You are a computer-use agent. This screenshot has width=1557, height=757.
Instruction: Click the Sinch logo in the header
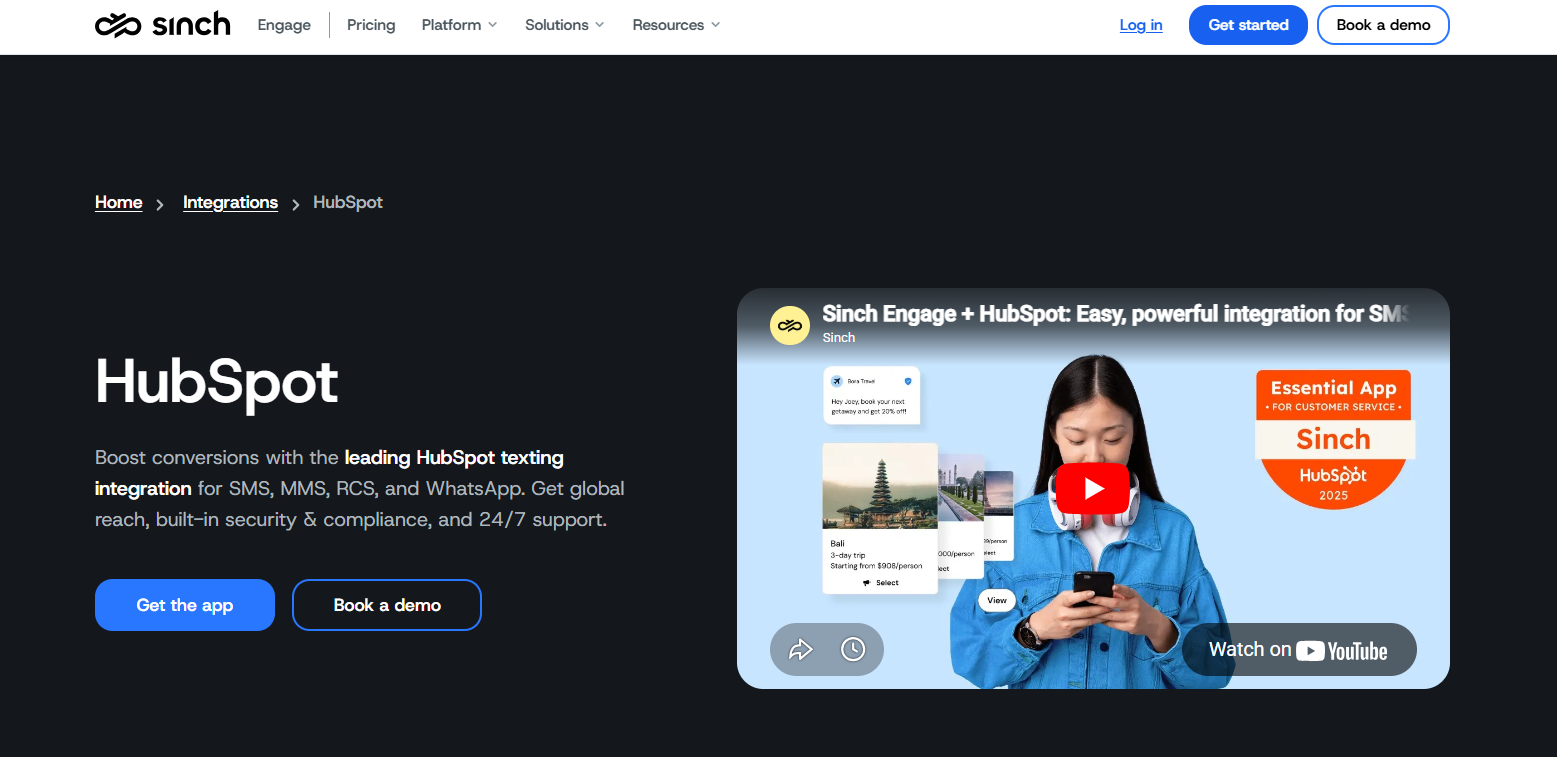click(x=162, y=25)
